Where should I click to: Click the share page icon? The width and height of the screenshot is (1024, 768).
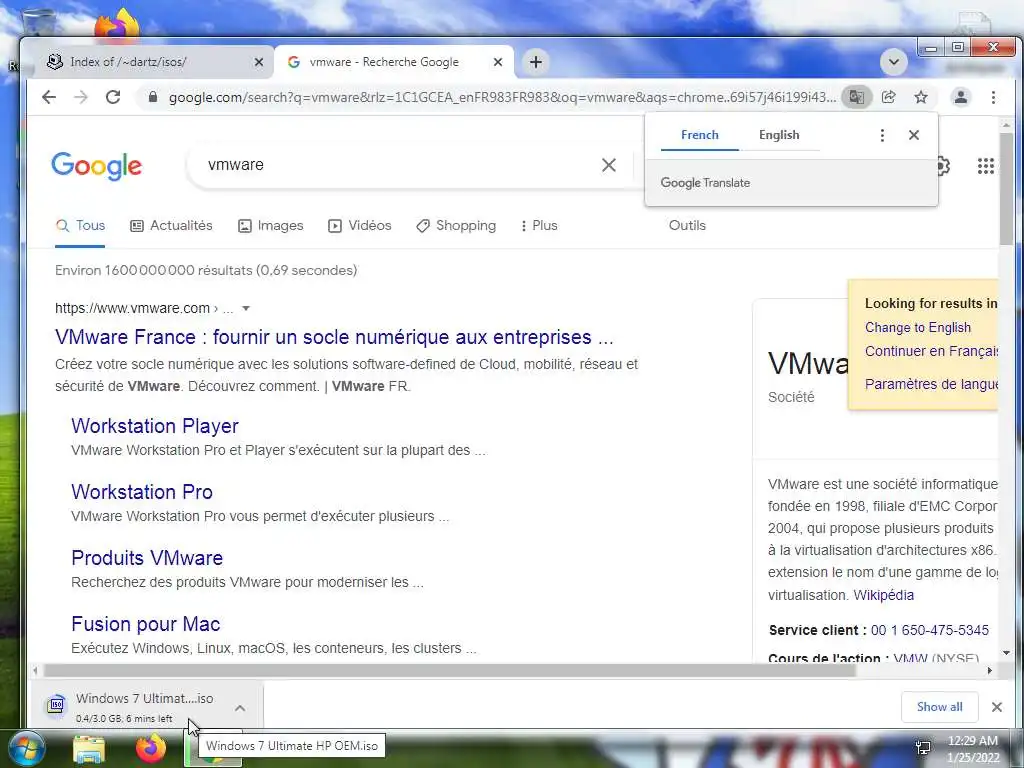[889, 97]
